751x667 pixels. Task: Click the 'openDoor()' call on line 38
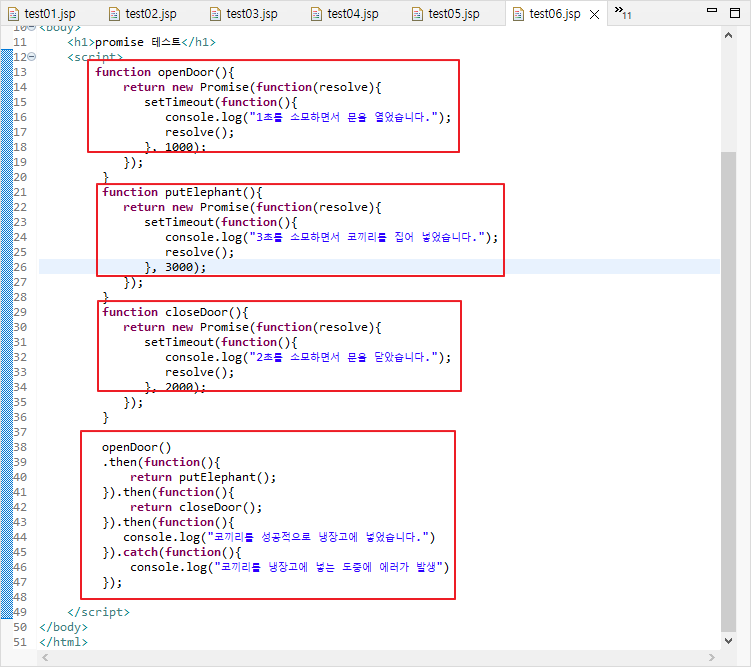point(137,447)
